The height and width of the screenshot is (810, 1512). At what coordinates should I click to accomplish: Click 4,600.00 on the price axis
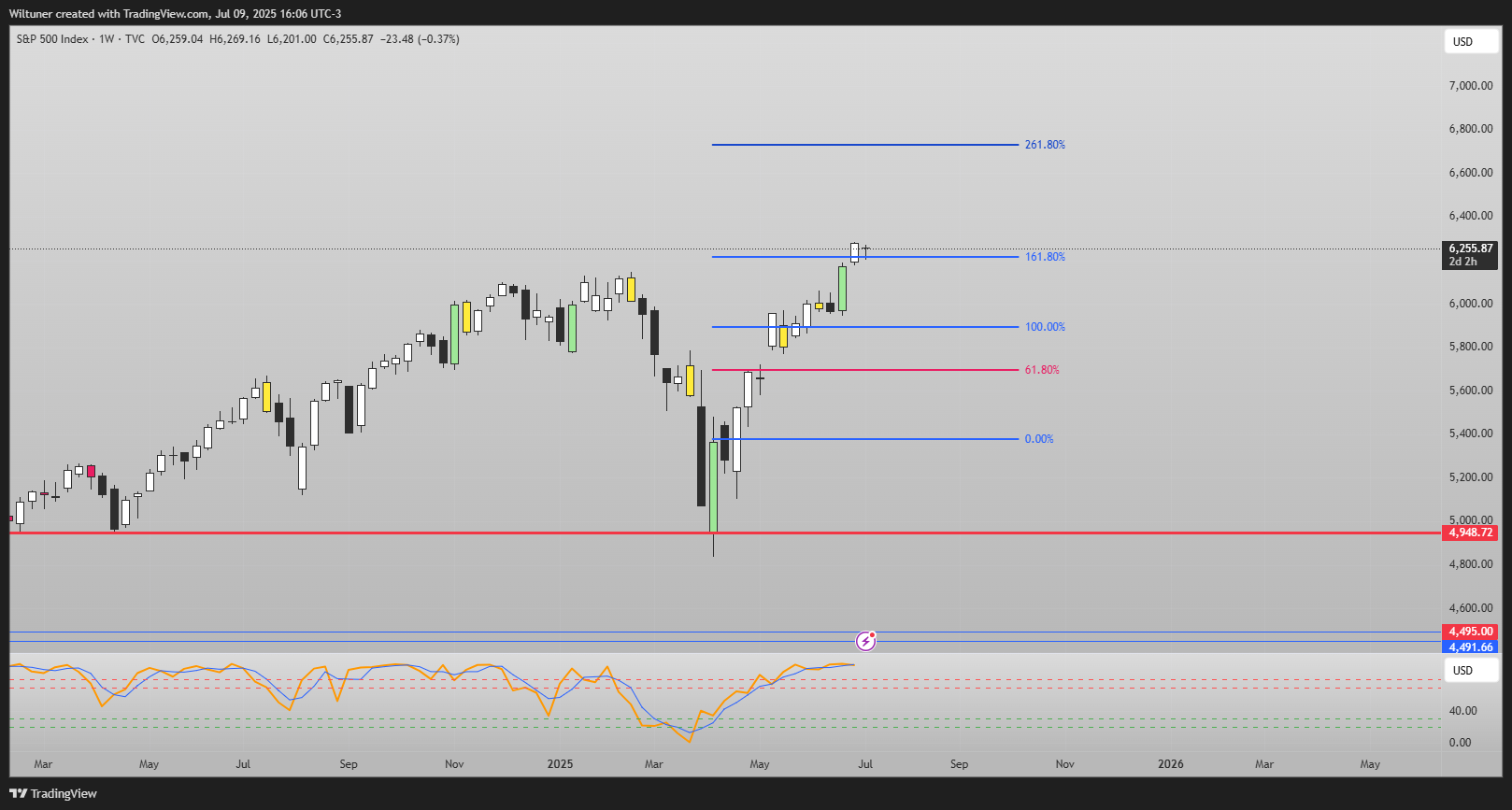pos(1471,608)
